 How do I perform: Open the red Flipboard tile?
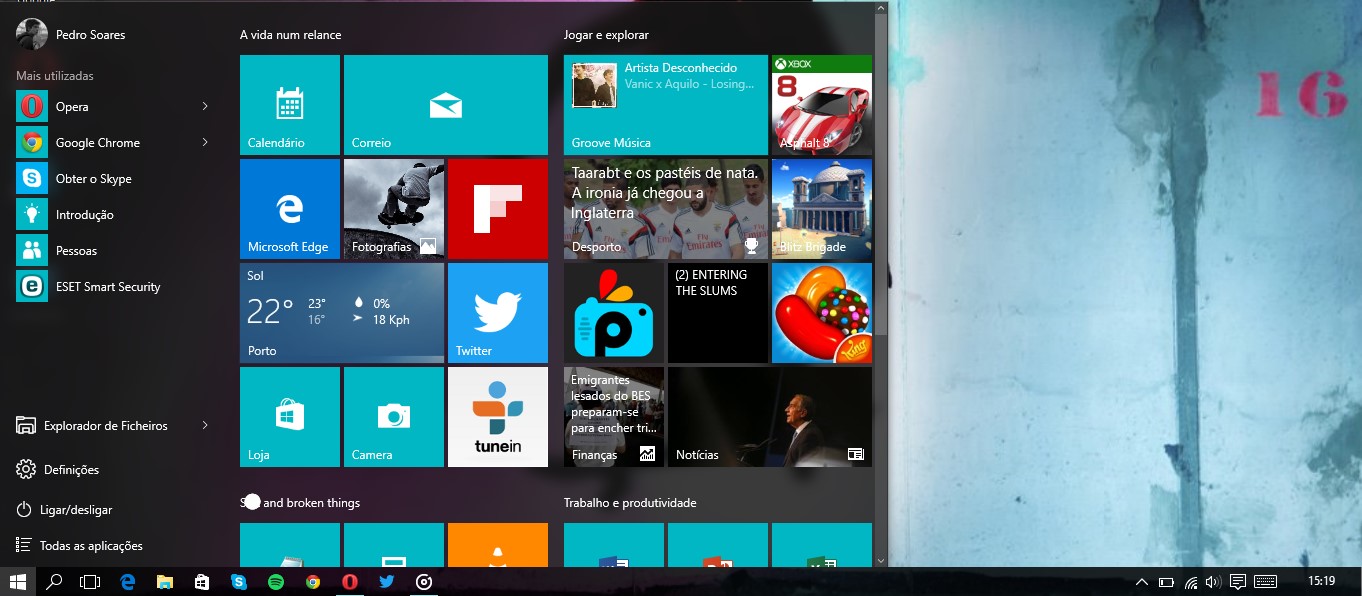[x=498, y=209]
